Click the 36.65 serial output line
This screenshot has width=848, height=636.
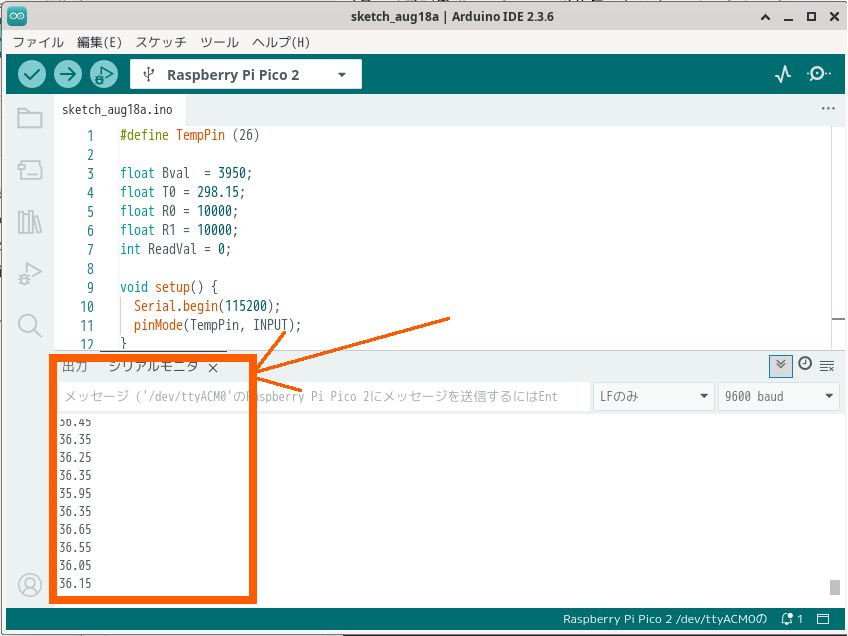pos(75,529)
